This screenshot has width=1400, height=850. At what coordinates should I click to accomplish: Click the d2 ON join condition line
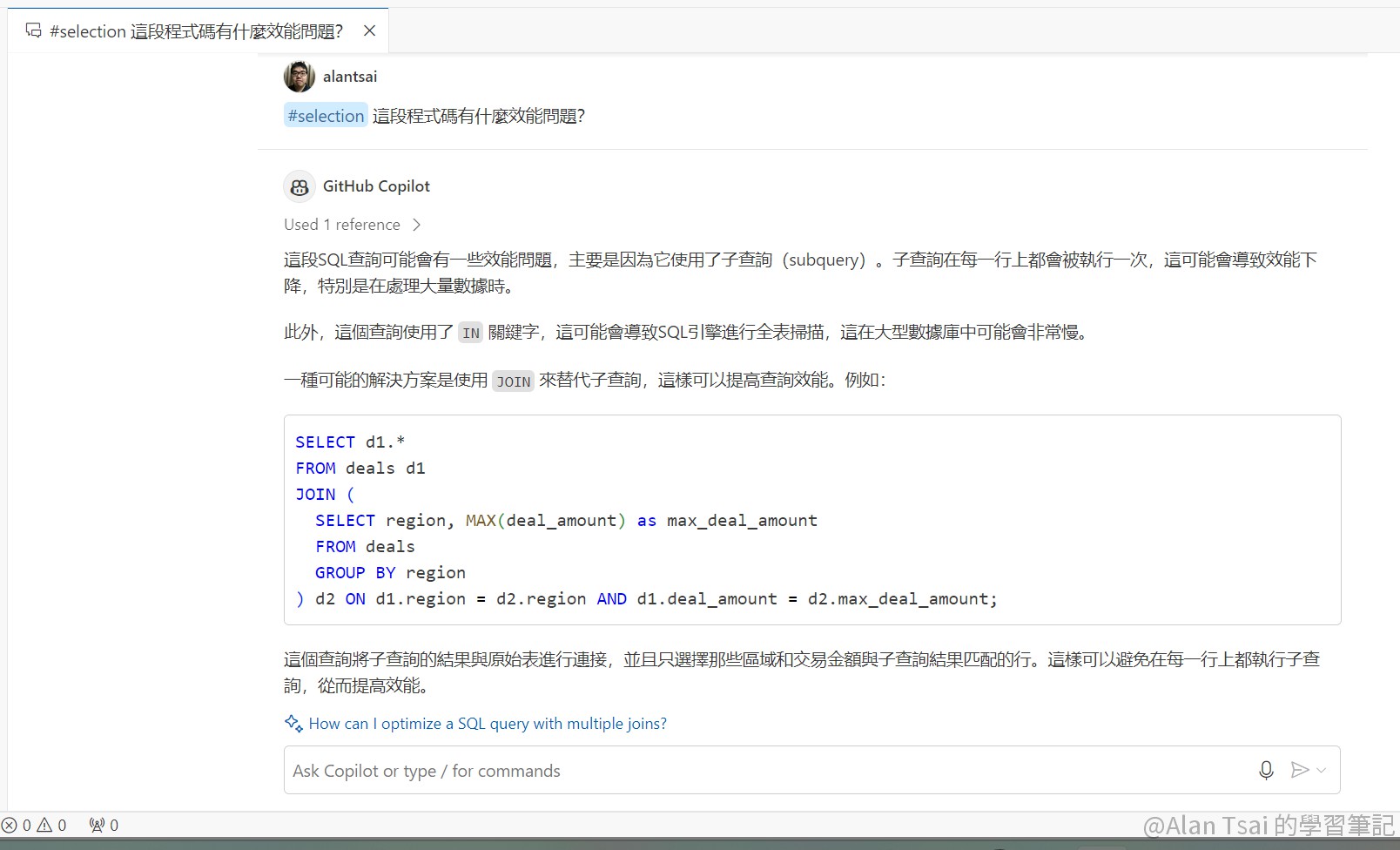pyautogui.click(x=646, y=599)
